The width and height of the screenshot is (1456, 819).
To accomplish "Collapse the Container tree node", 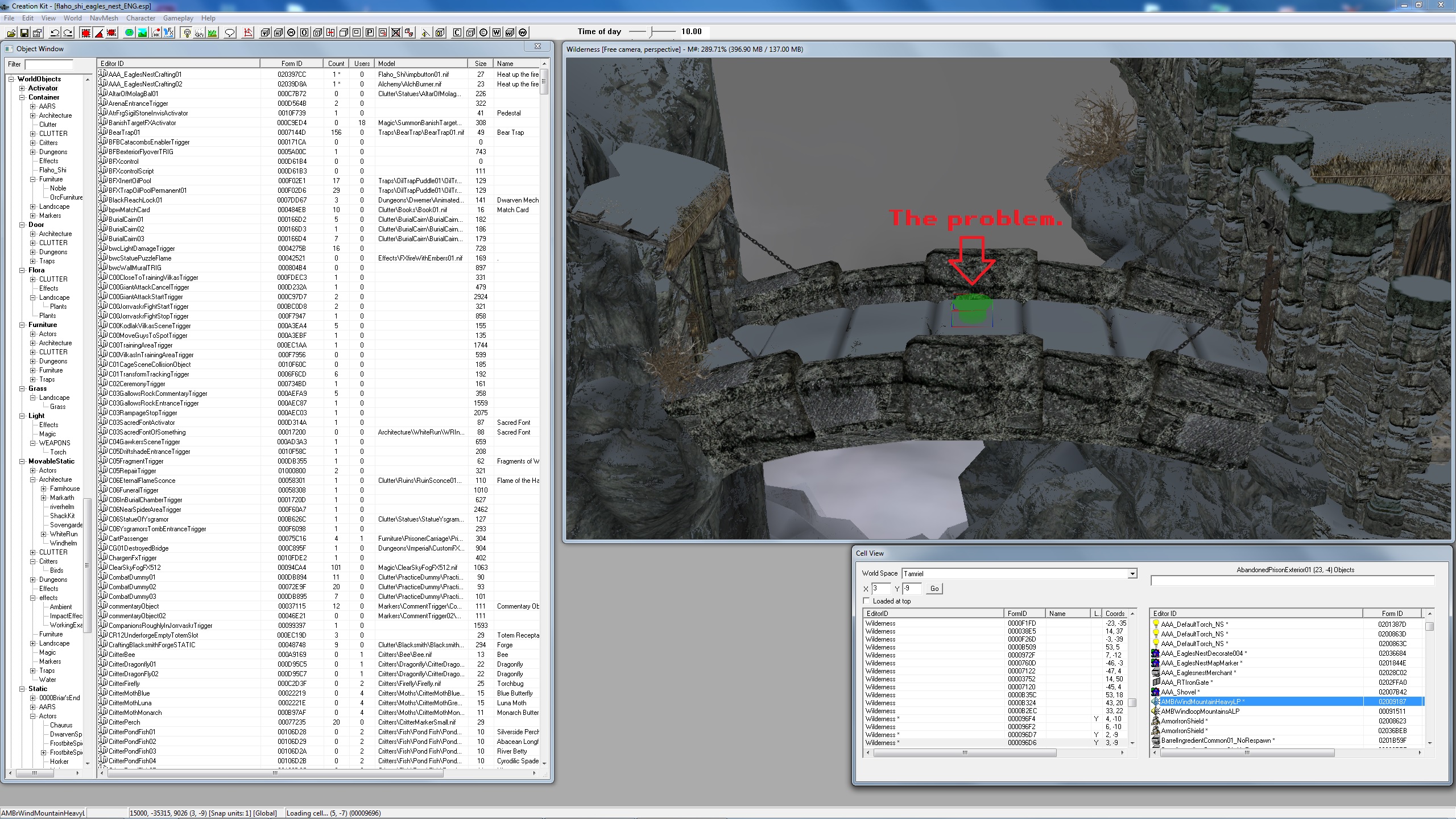I will [22, 97].
